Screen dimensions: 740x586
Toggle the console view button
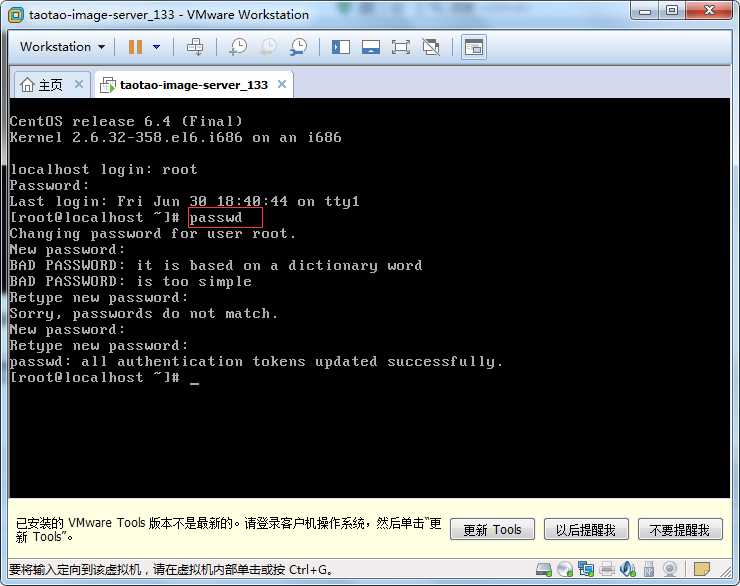(x=474, y=47)
